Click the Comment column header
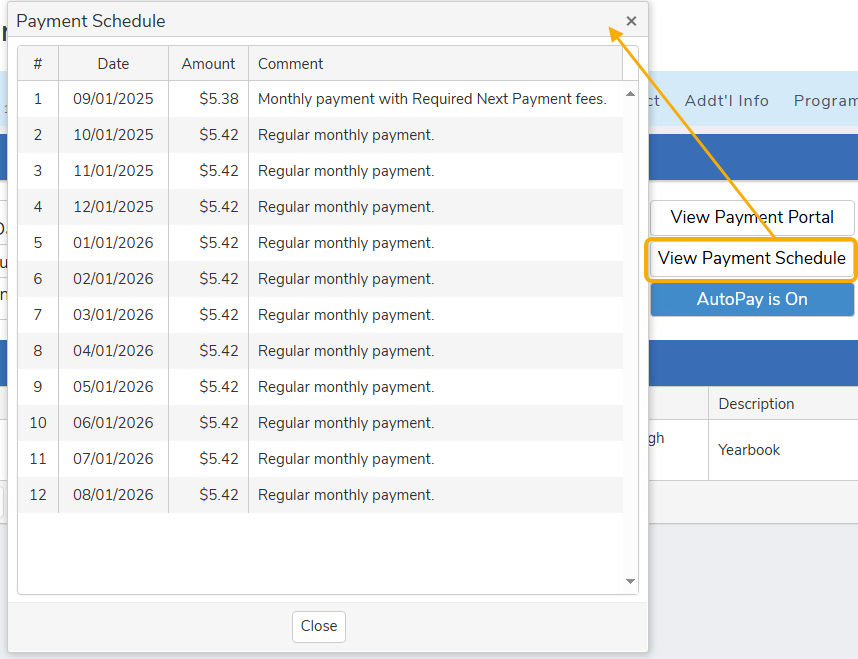Screen dimensions: 858x659 pyautogui.click(x=436, y=63)
